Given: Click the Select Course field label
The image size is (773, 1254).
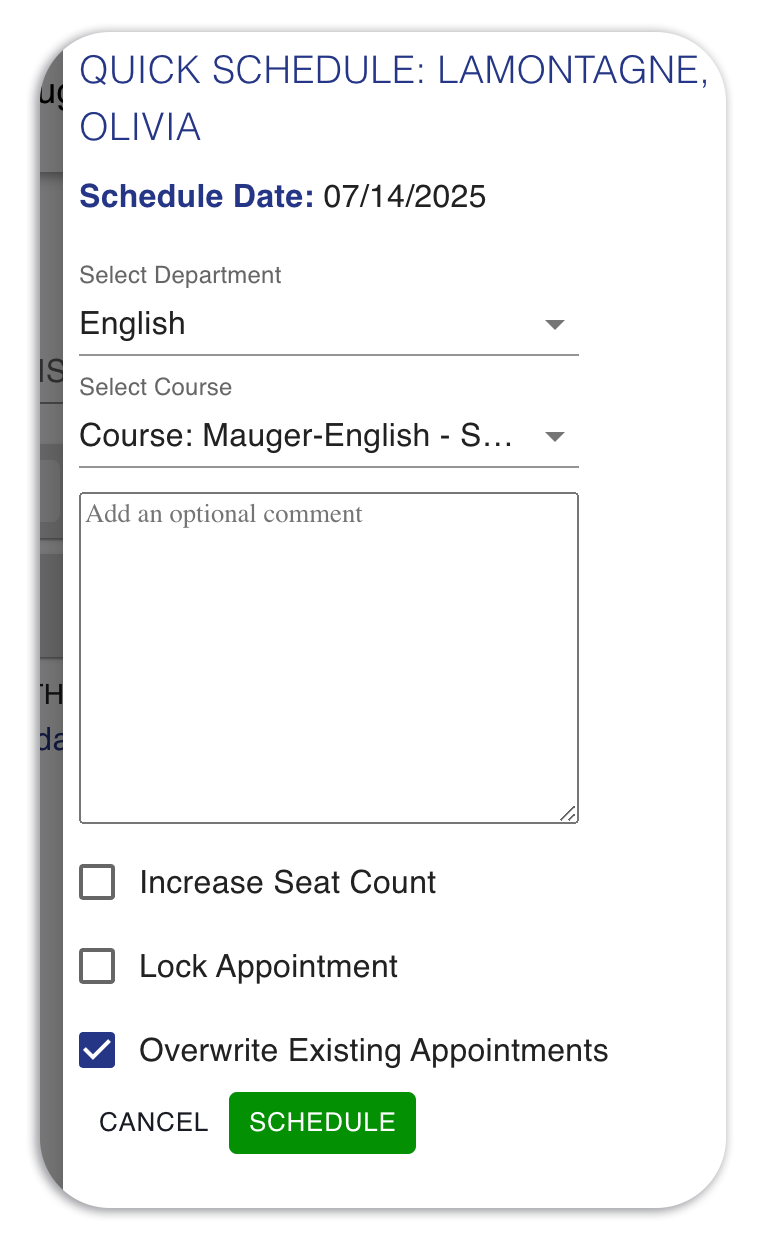Looking at the screenshot, I should (x=156, y=388).
